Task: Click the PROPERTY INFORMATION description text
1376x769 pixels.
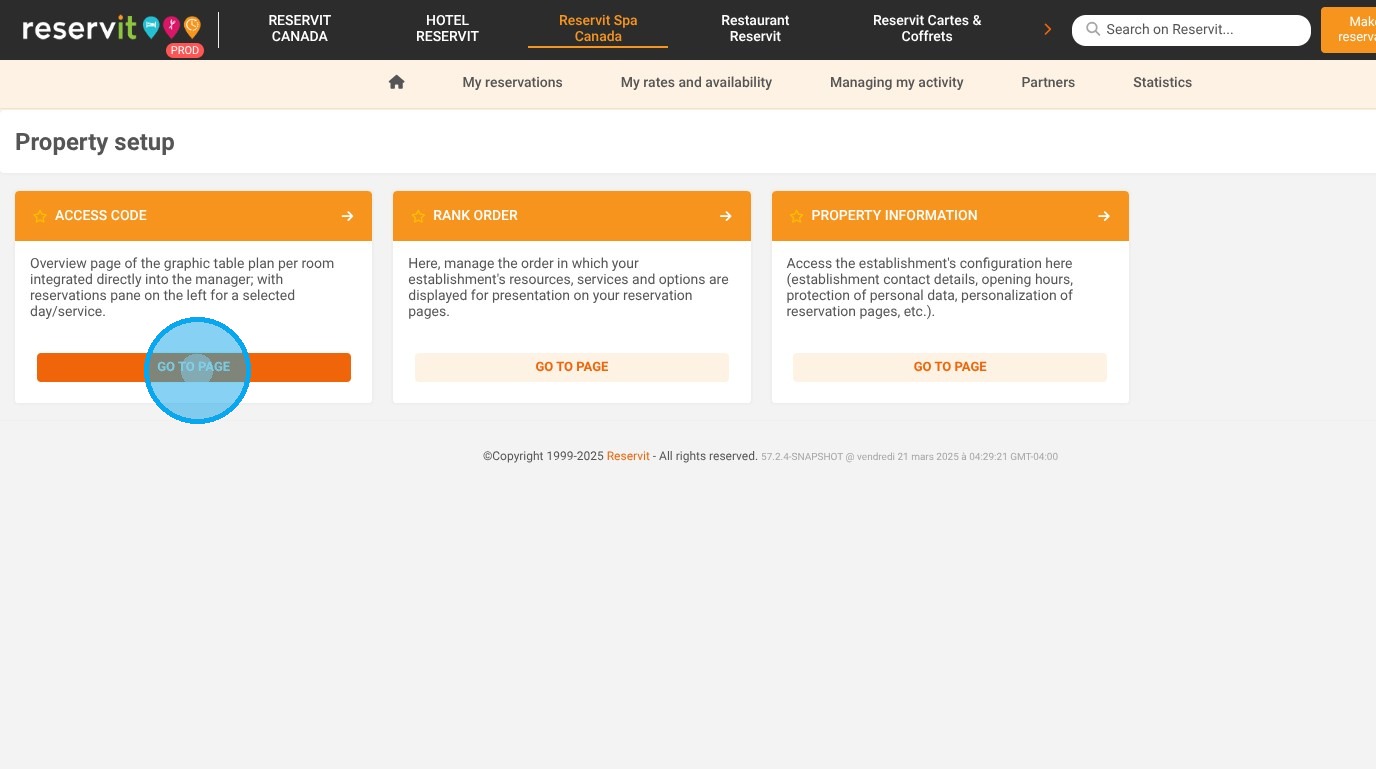Action: click(x=930, y=287)
